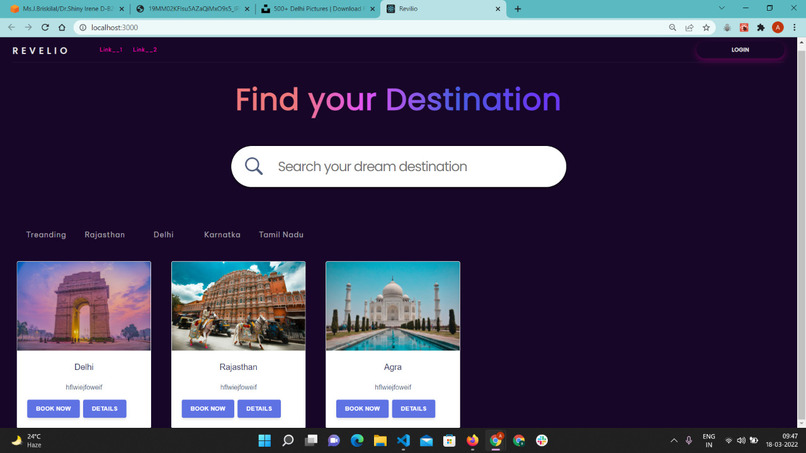Viewport: 806px width, 453px height.
Task: Click the red extension icon in toolbar
Action: pos(744,27)
